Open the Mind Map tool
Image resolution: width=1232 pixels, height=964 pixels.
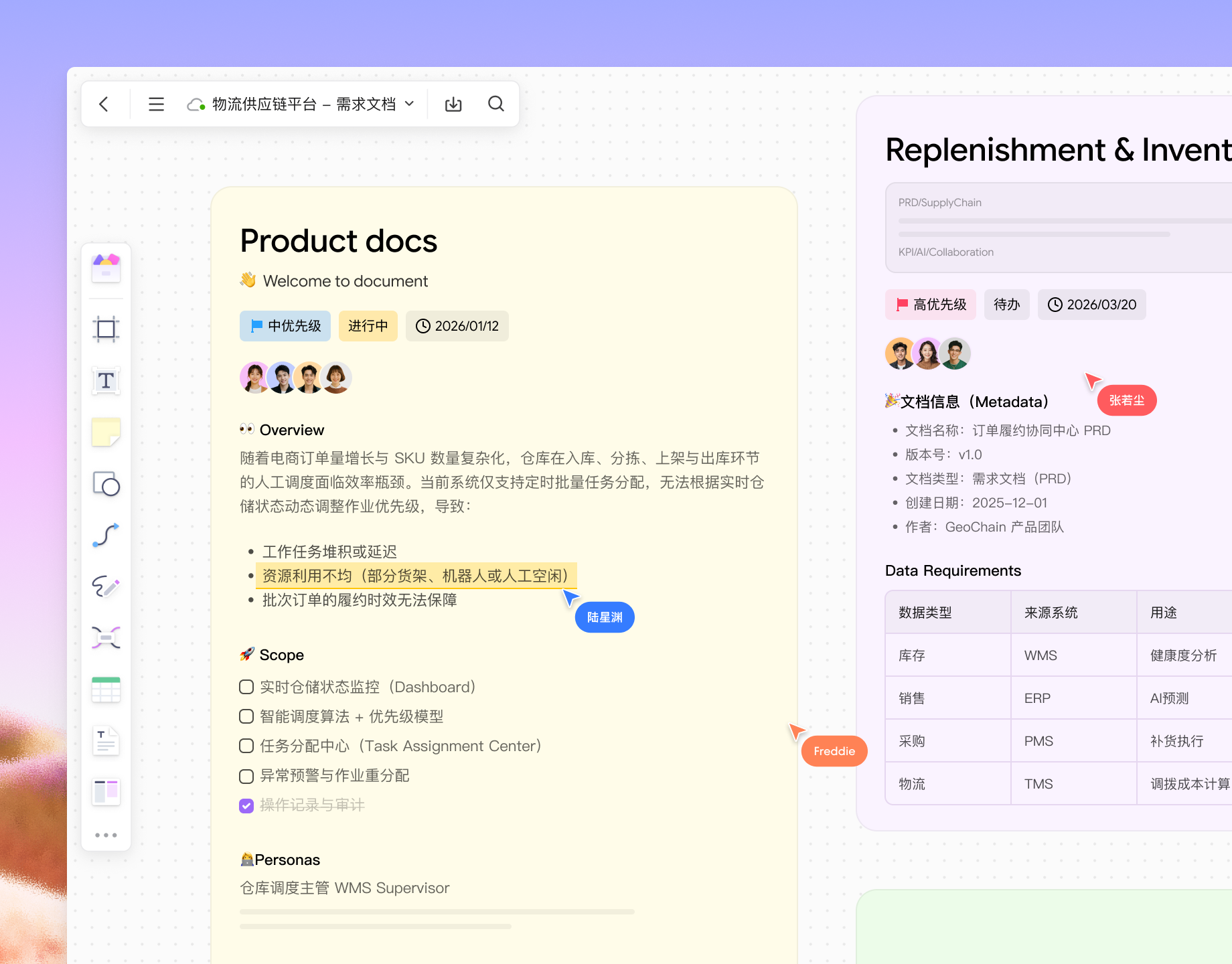coord(105,637)
